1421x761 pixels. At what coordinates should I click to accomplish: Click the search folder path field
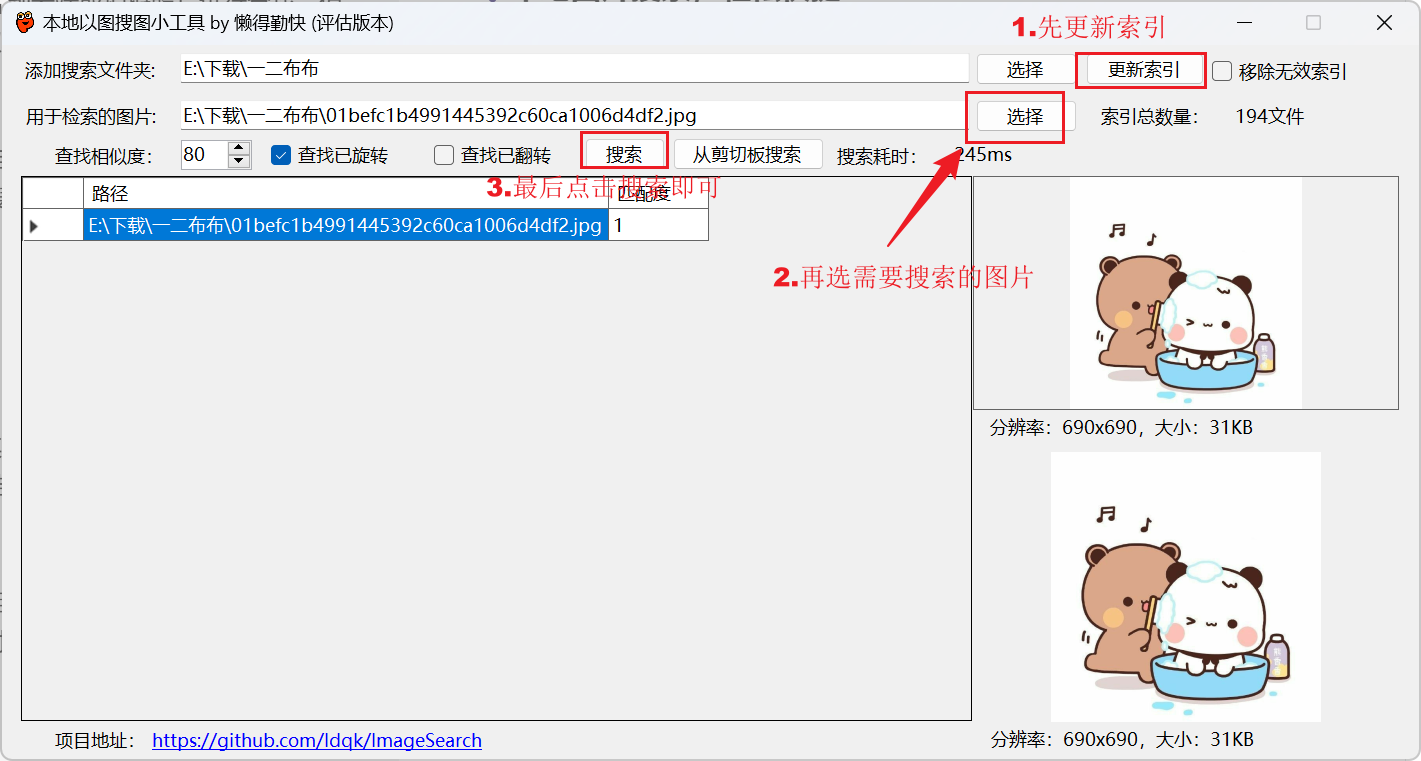(x=574, y=69)
